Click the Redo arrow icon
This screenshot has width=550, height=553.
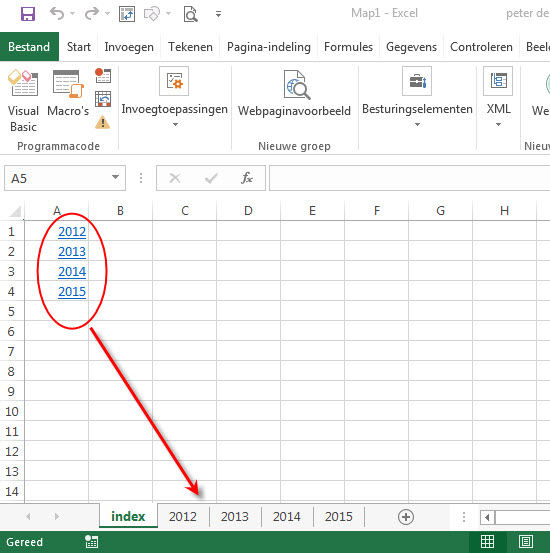pyautogui.click(x=92, y=14)
